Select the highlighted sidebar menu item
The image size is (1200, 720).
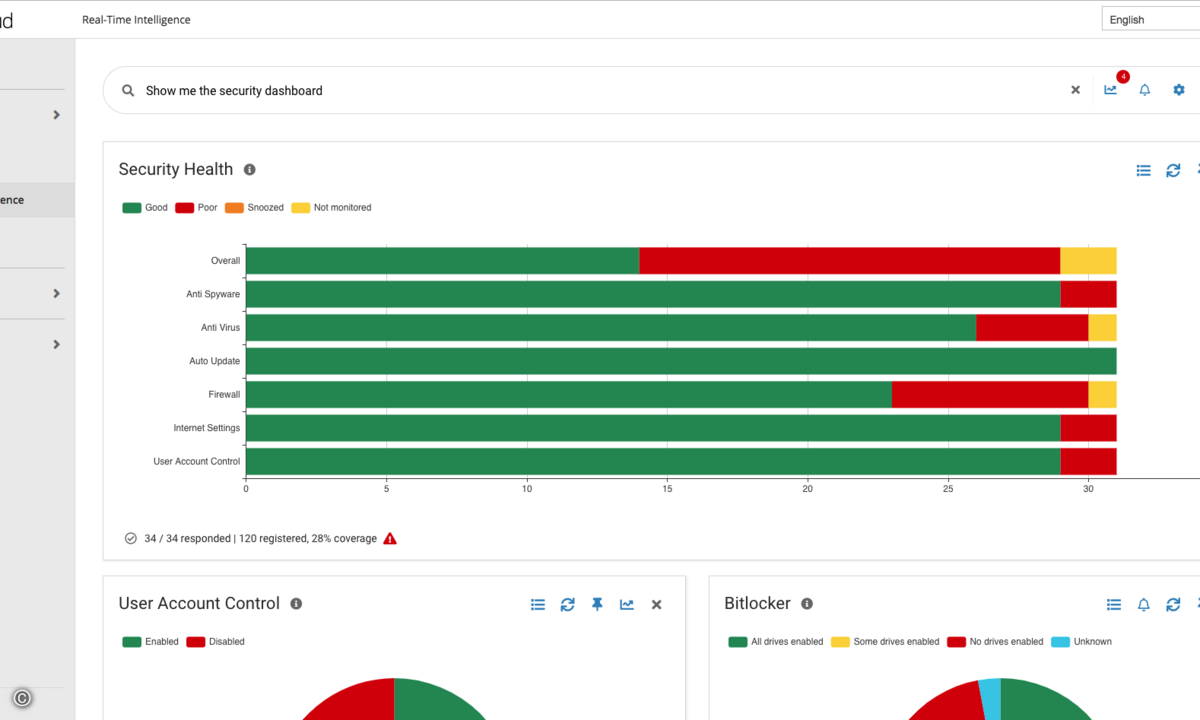point(37,200)
